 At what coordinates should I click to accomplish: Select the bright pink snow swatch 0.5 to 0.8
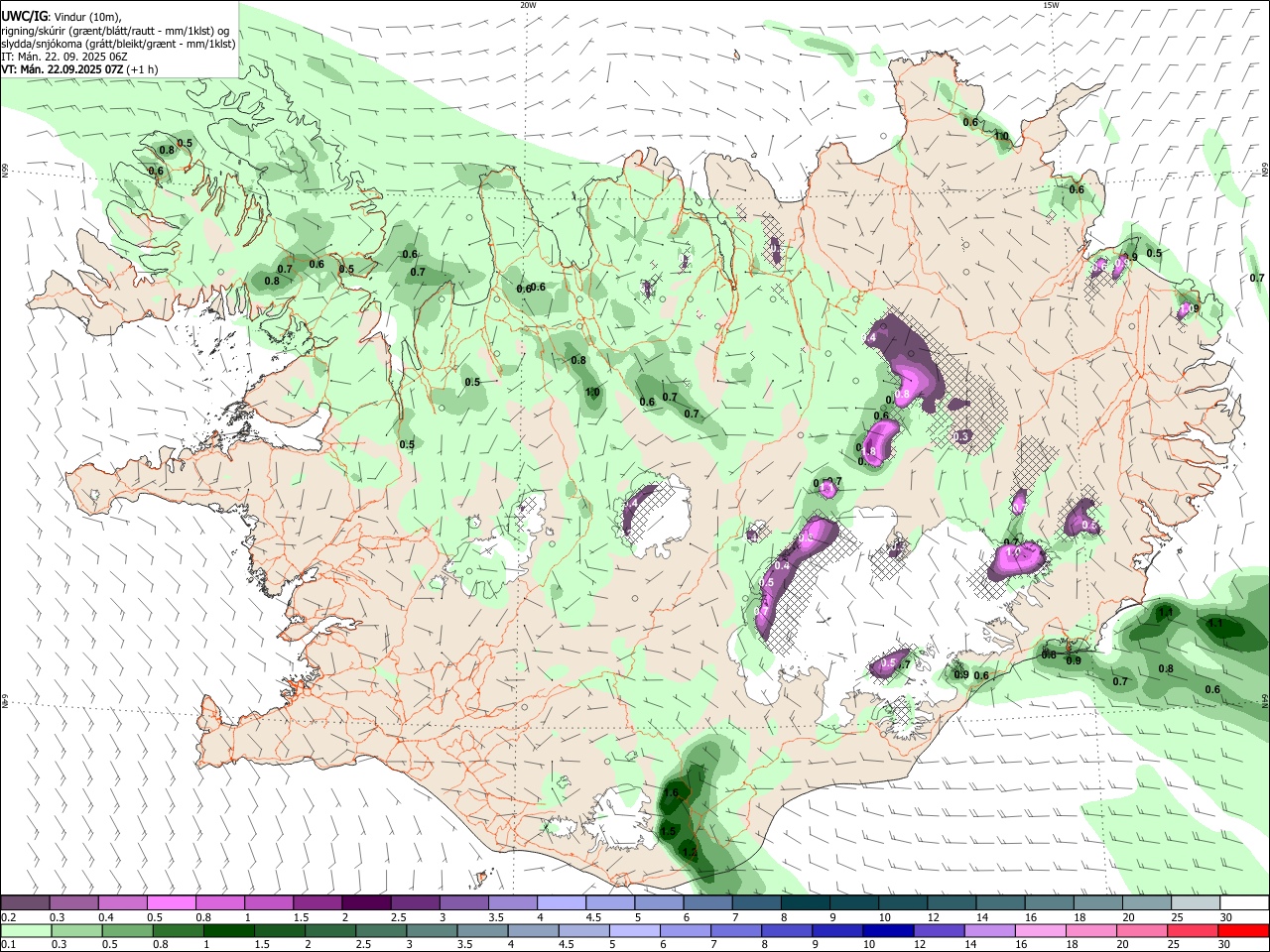[x=173, y=903]
